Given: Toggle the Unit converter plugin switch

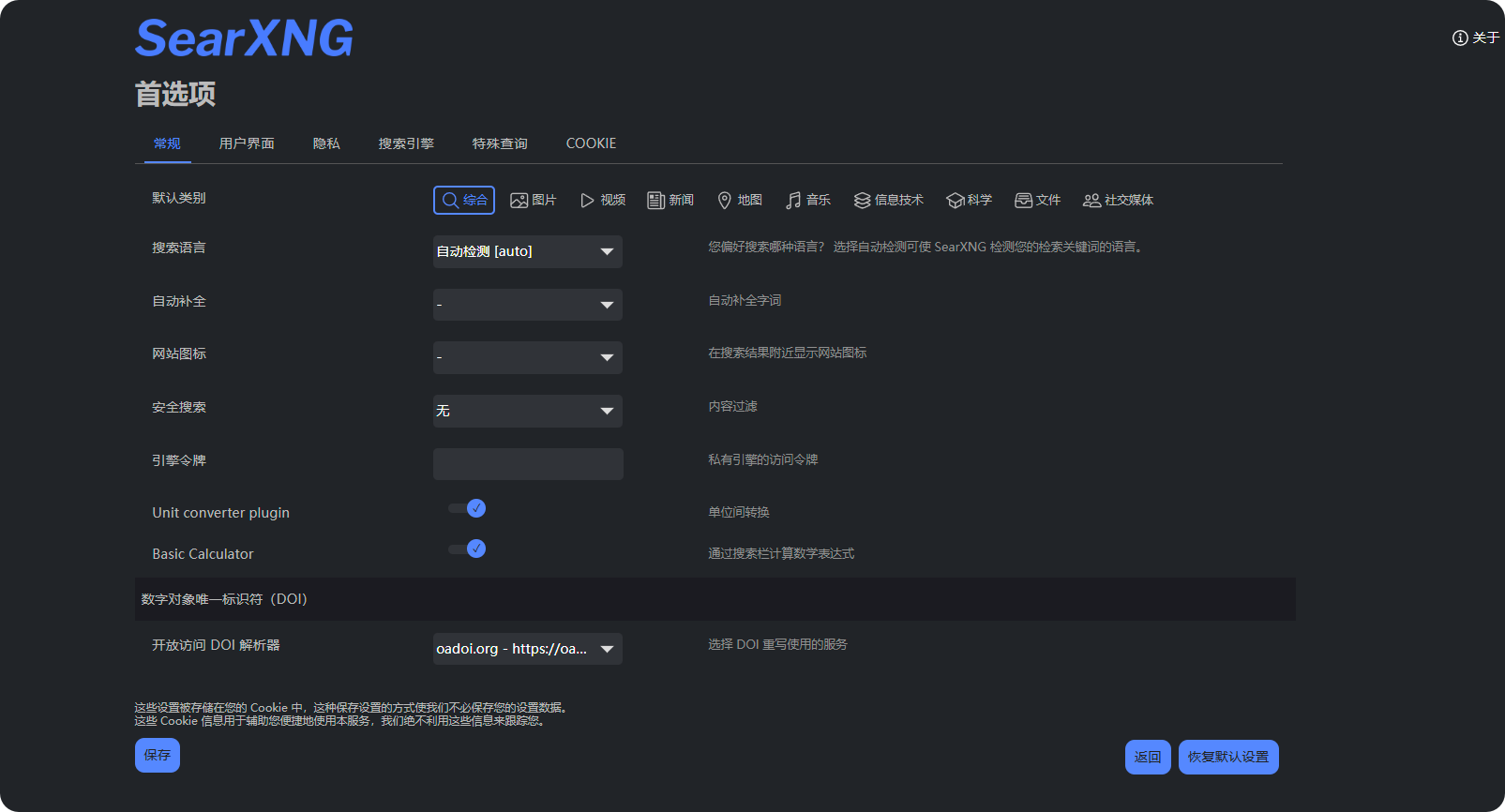Looking at the screenshot, I should point(467,508).
